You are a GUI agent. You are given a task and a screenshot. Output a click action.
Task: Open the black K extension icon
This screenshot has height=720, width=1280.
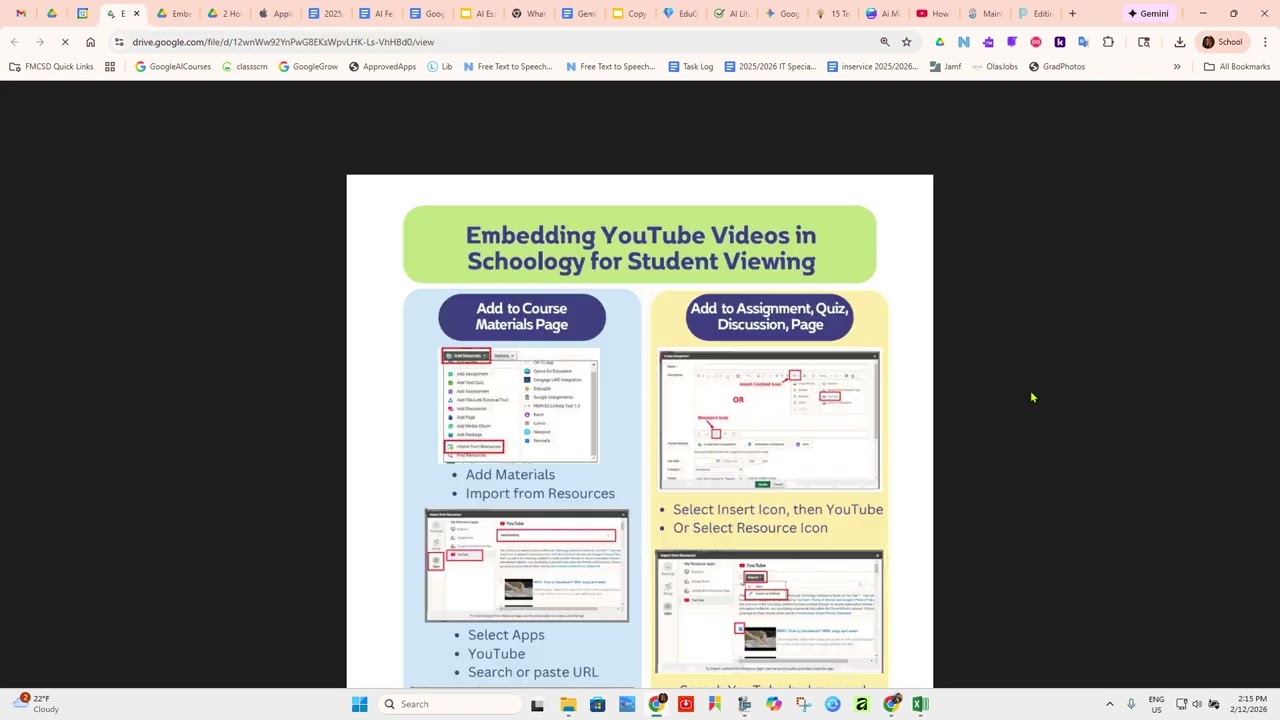(x=1060, y=42)
